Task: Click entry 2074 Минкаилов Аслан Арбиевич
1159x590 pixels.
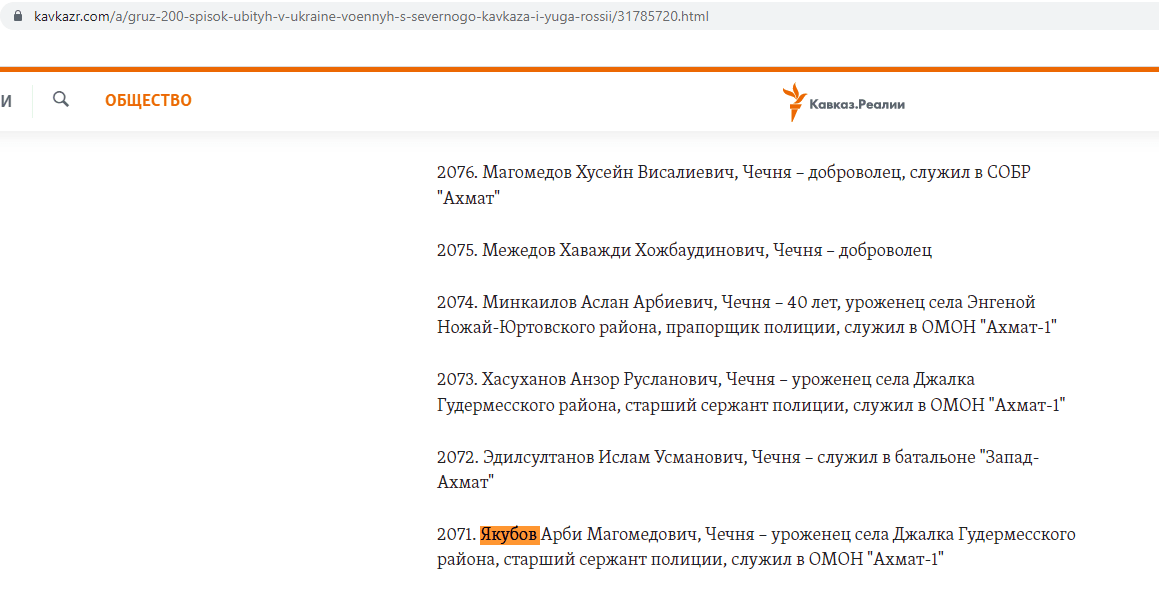Action: tap(747, 315)
